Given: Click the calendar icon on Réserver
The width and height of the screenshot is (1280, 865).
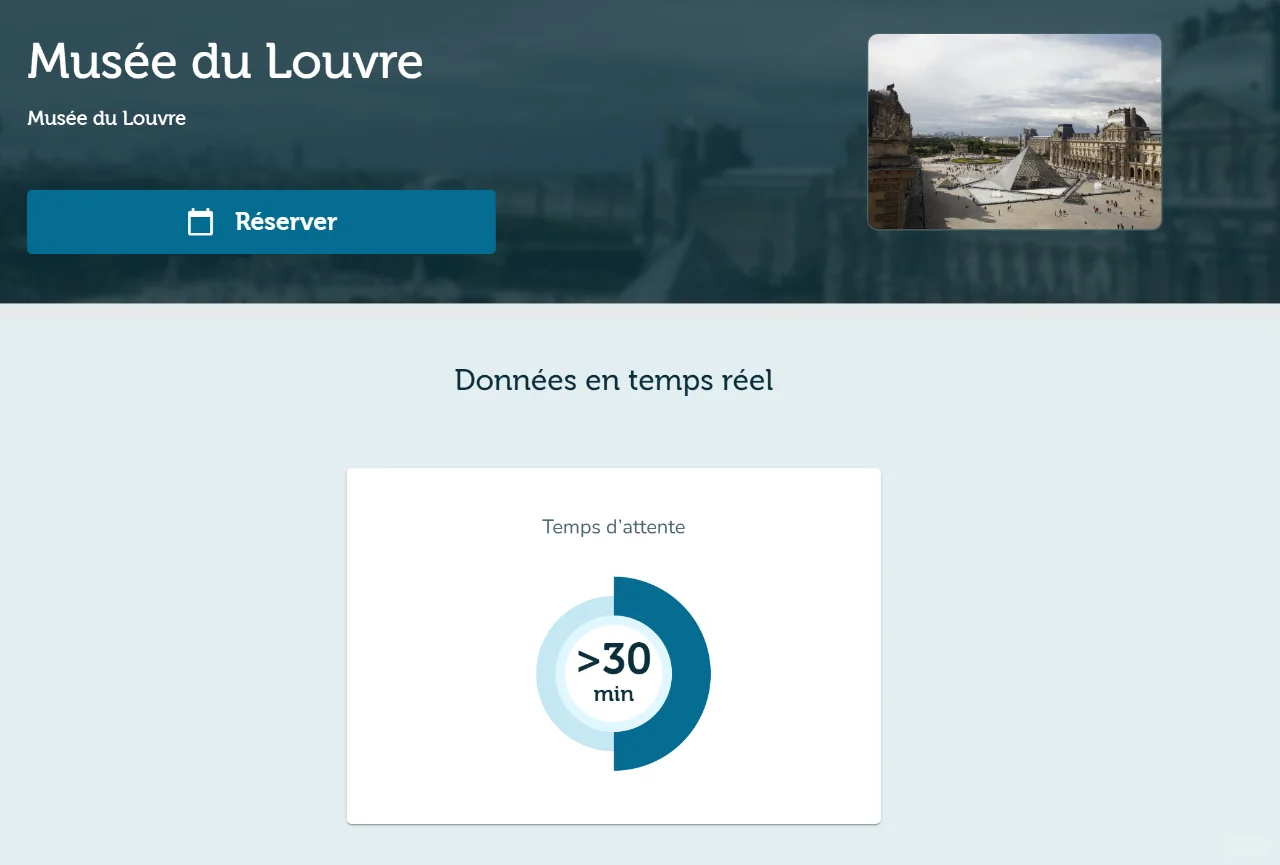Looking at the screenshot, I should [201, 222].
